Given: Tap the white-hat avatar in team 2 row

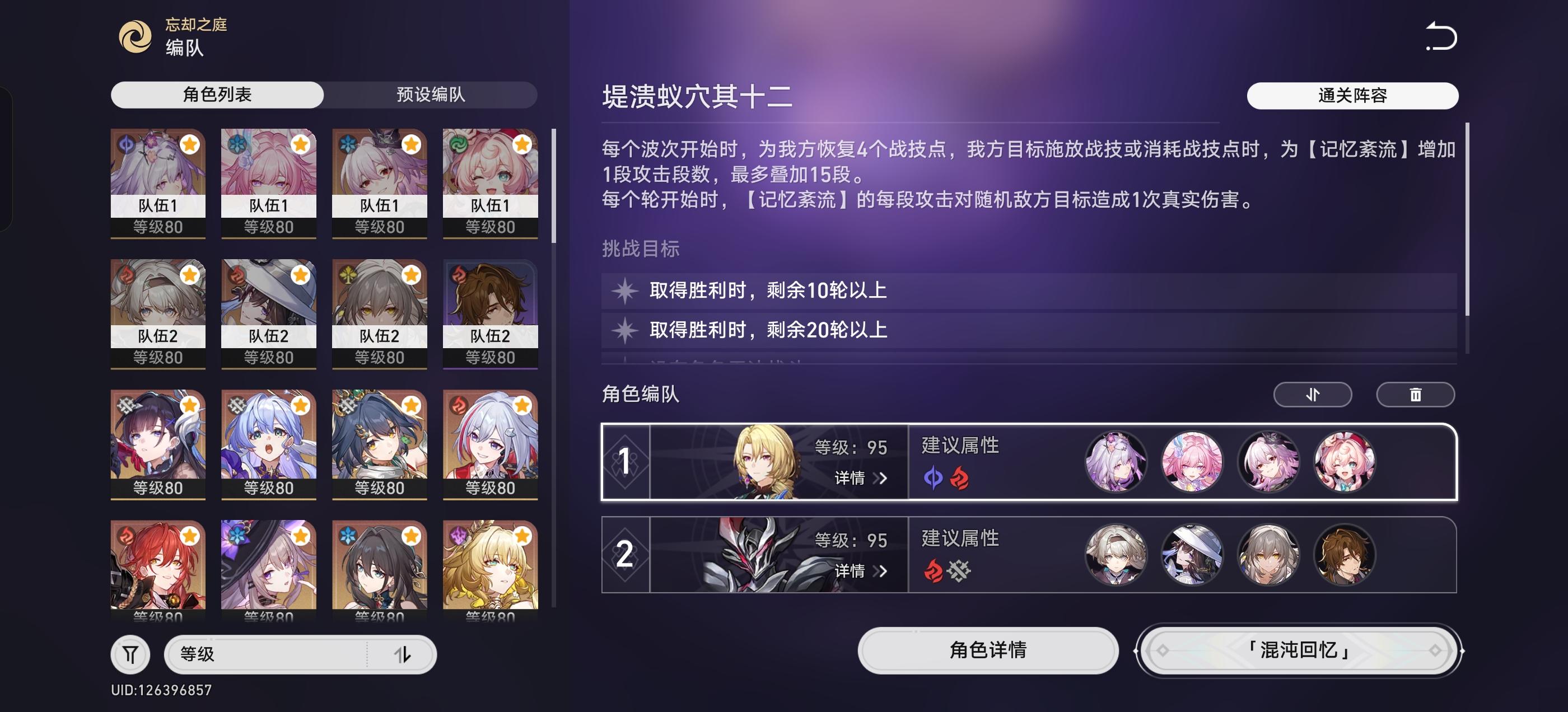Looking at the screenshot, I should click(1192, 554).
